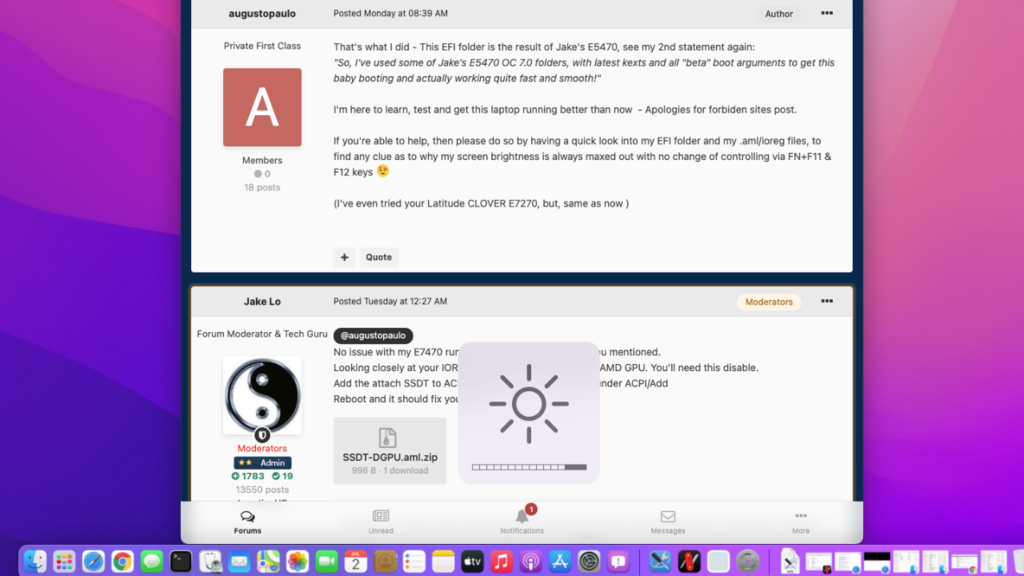This screenshot has height=576, width=1024.
Task: Open Messages app in the Dock
Action: point(152,562)
